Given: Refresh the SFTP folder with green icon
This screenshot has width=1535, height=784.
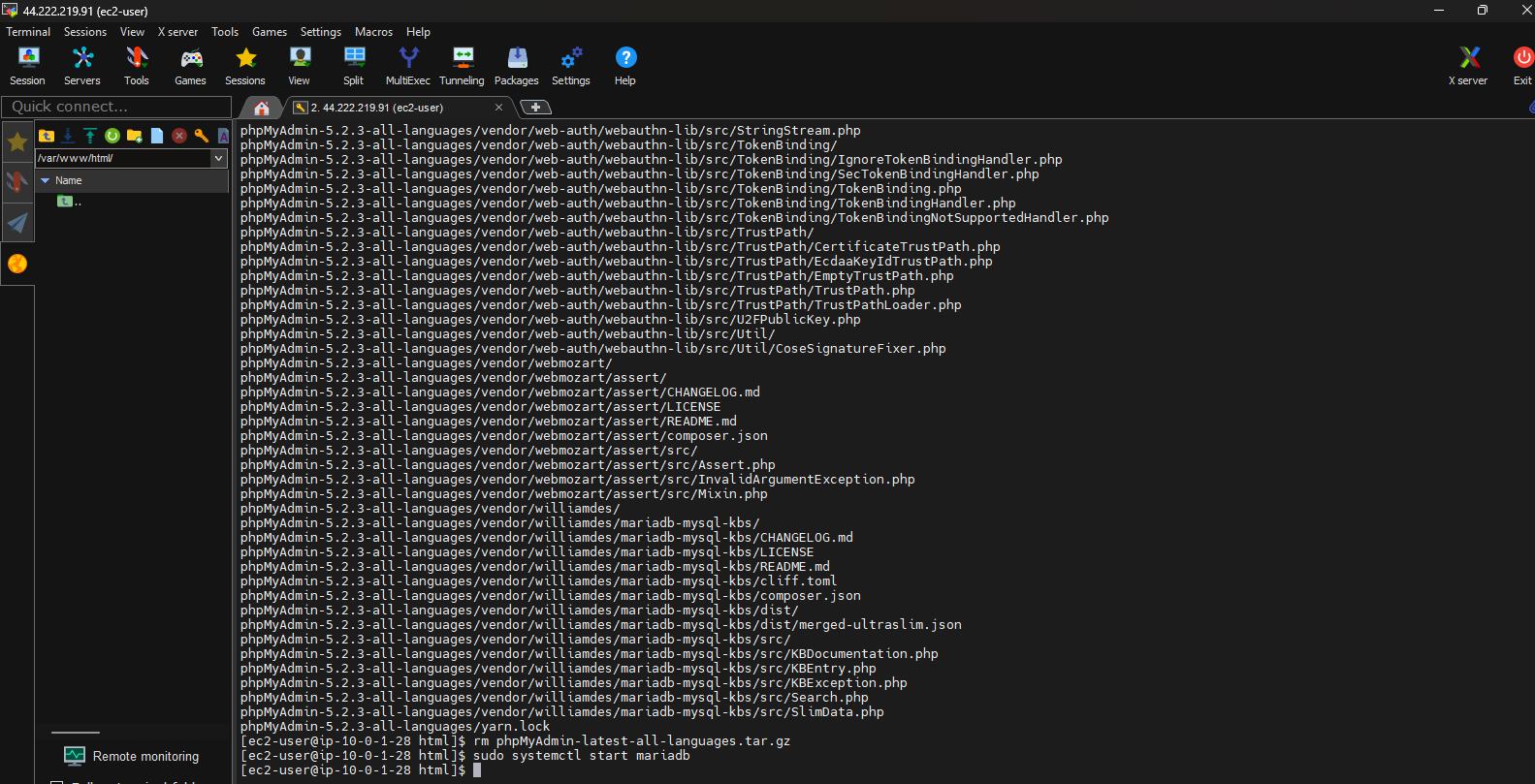Looking at the screenshot, I should 112,136.
